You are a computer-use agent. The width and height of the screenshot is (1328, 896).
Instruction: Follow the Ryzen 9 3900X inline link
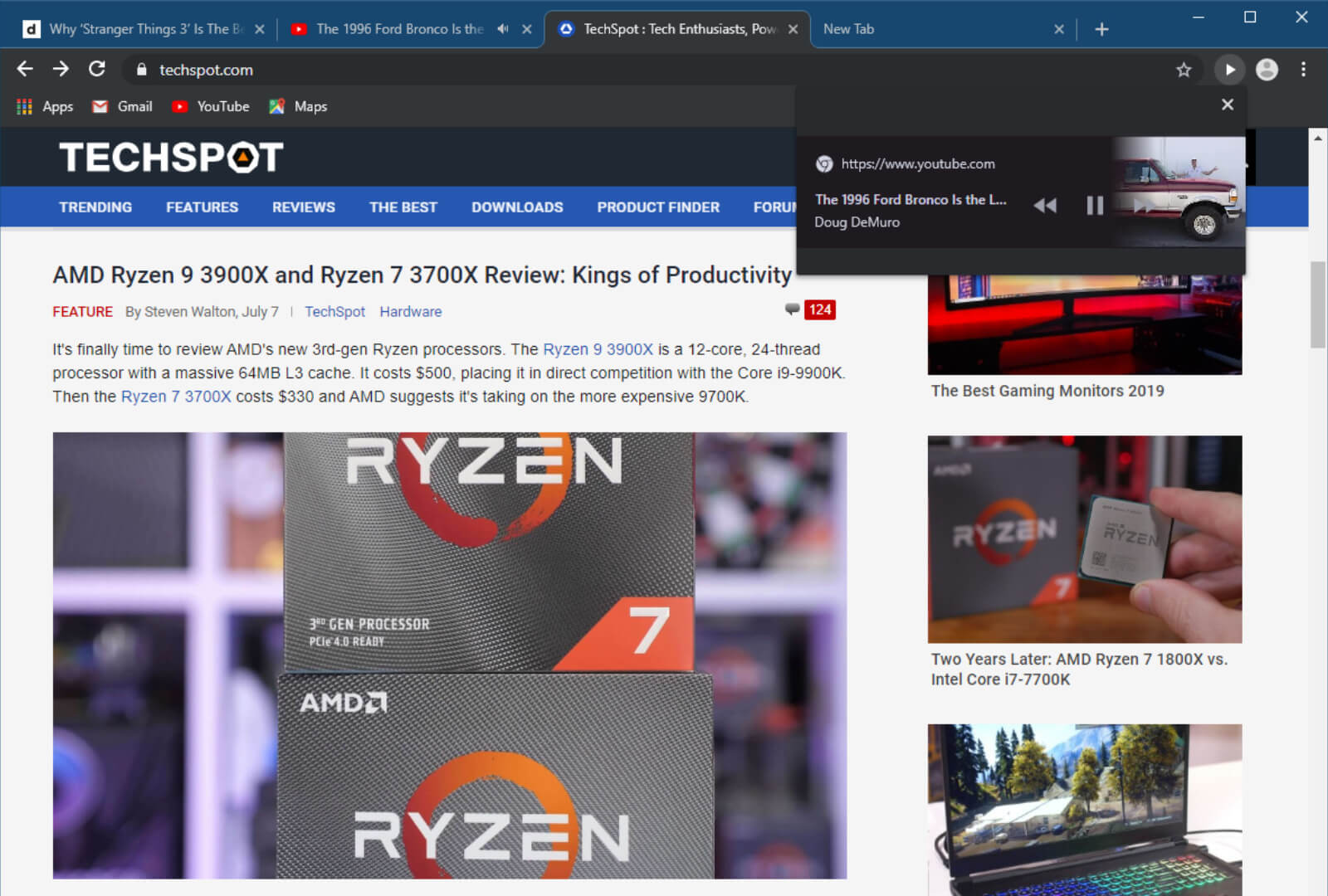(598, 349)
